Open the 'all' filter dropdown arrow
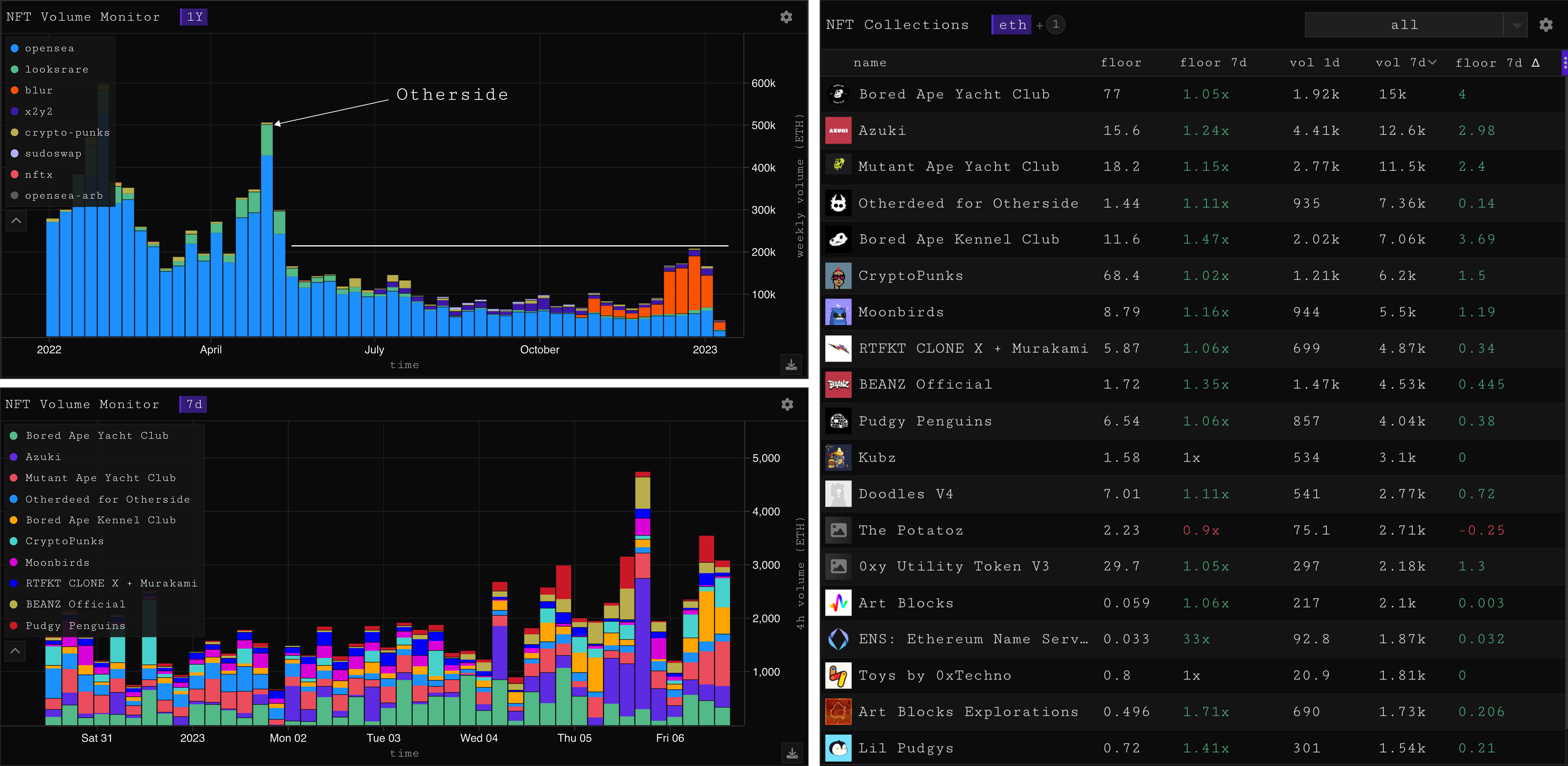 [1516, 26]
